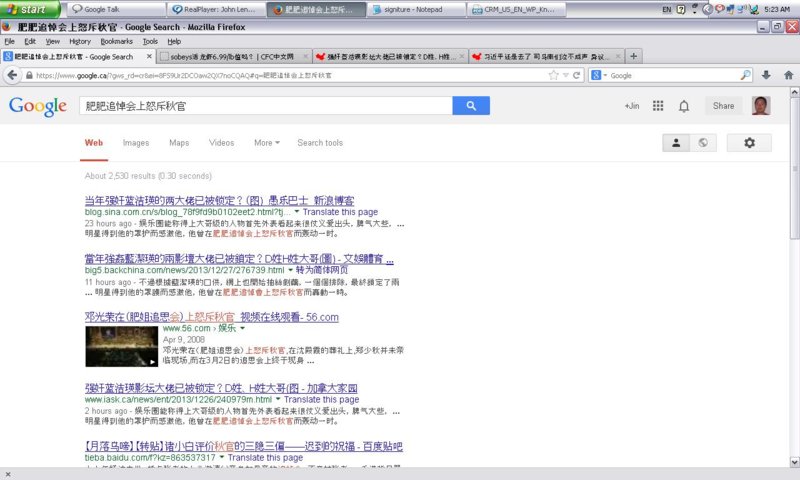The image size is (800, 480).
Task: Select the Maps search tab
Action: coord(179,143)
